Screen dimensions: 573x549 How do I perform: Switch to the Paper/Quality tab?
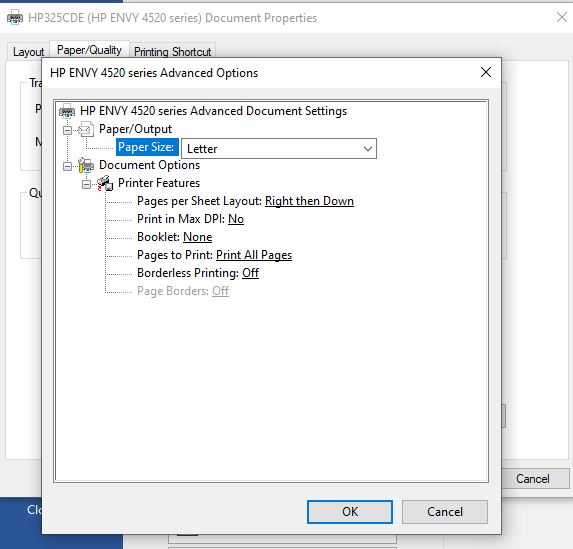(89, 50)
